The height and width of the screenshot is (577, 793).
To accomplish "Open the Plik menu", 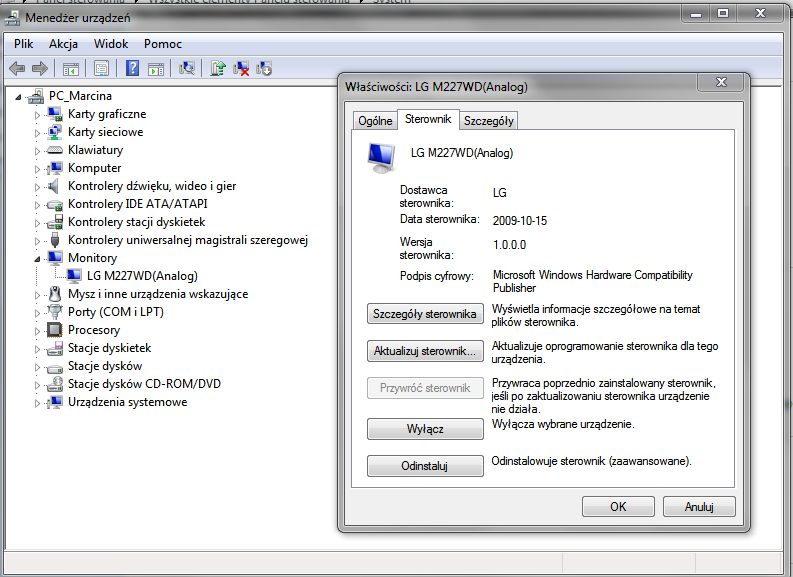I will (x=23, y=44).
